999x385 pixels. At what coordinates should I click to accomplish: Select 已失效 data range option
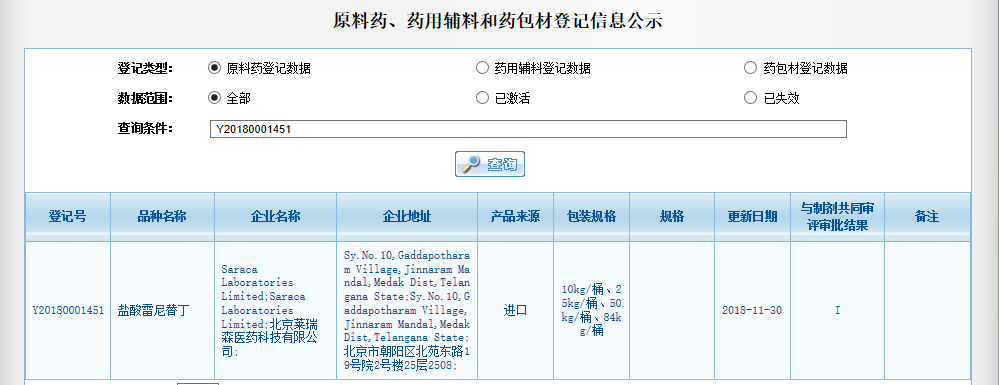tap(751, 98)
